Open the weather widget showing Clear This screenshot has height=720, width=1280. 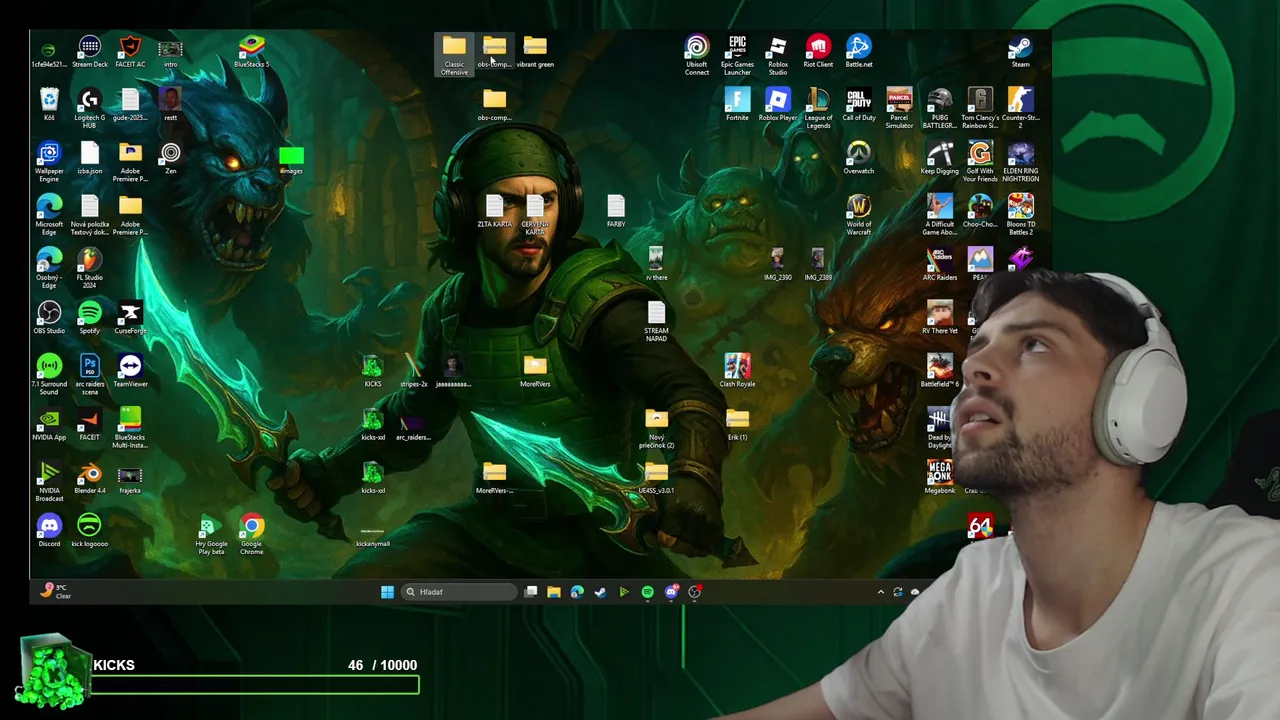coord(55,592)
